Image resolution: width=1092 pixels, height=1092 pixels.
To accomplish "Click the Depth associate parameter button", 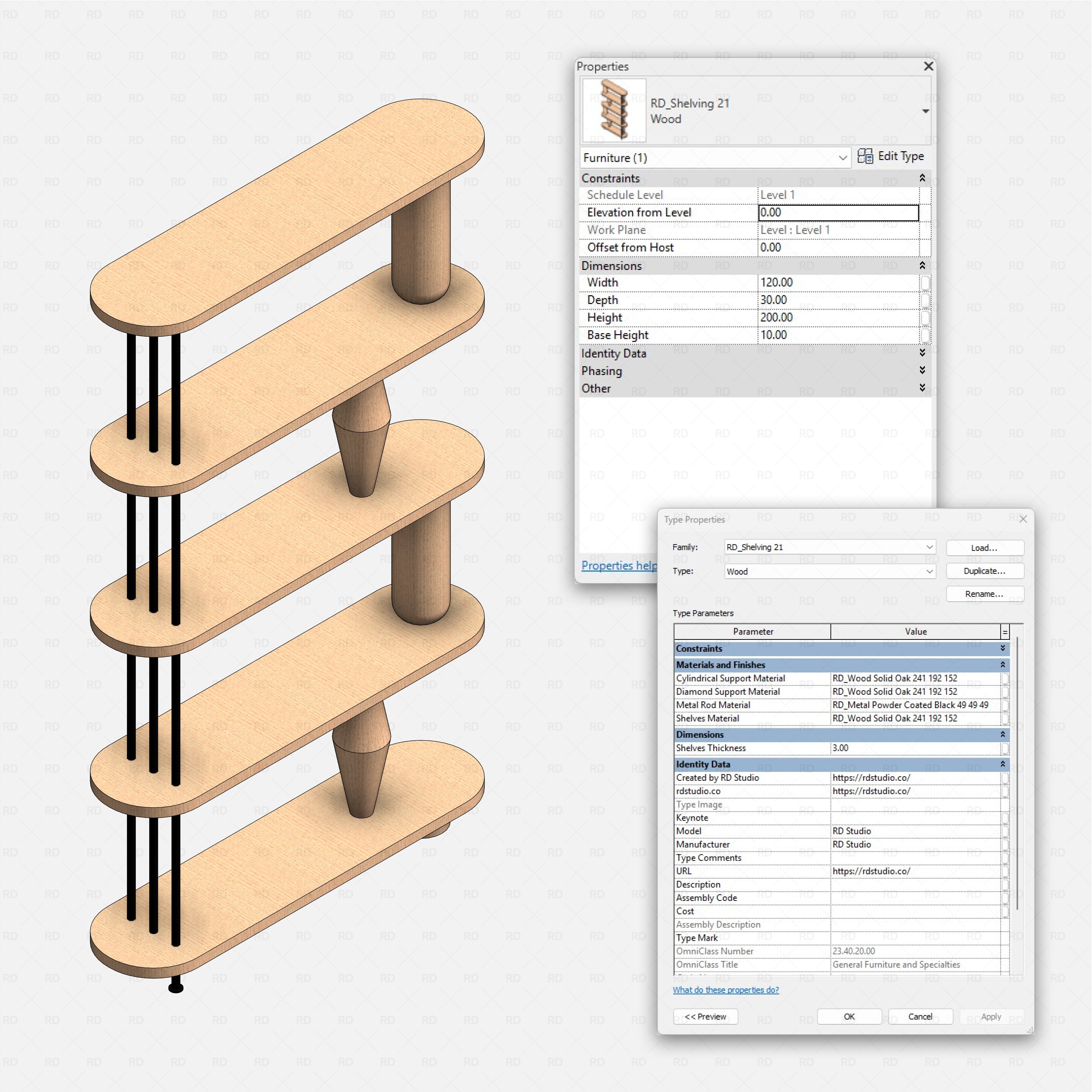I will pyautogui.click(x=925, y=300).
